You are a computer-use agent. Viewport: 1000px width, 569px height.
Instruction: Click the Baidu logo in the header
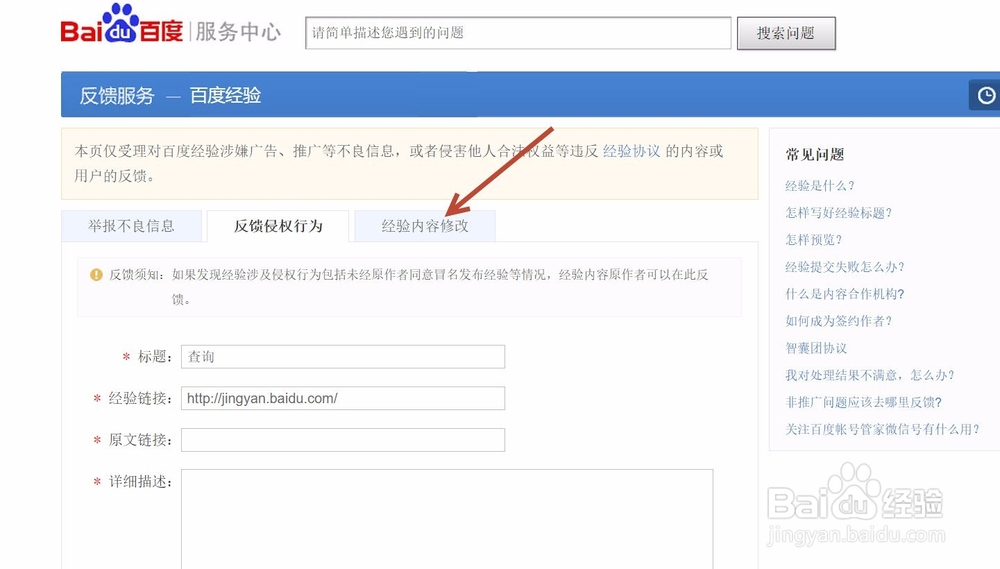[122, 26]
